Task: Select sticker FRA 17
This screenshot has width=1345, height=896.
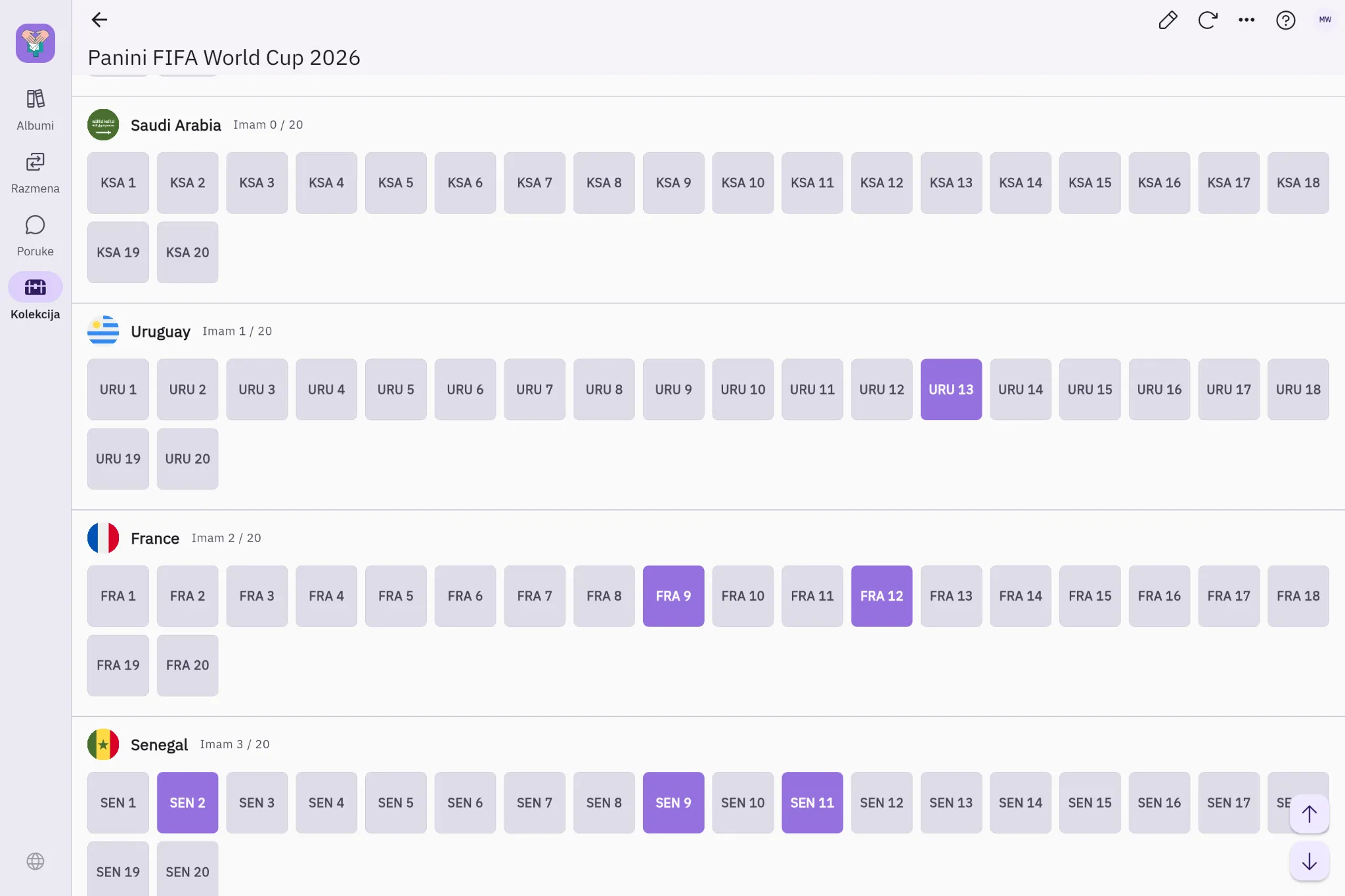Action: (x=1229, y=596)
